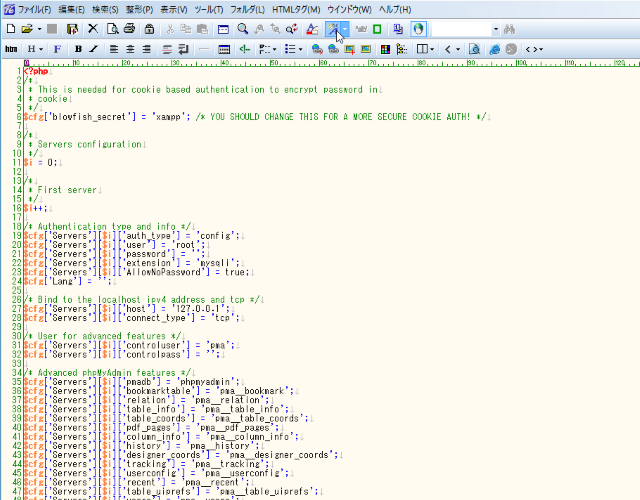Apply bold tag with B icon
The width and height of the screenshot is (640, 500).
click(78, 48)
